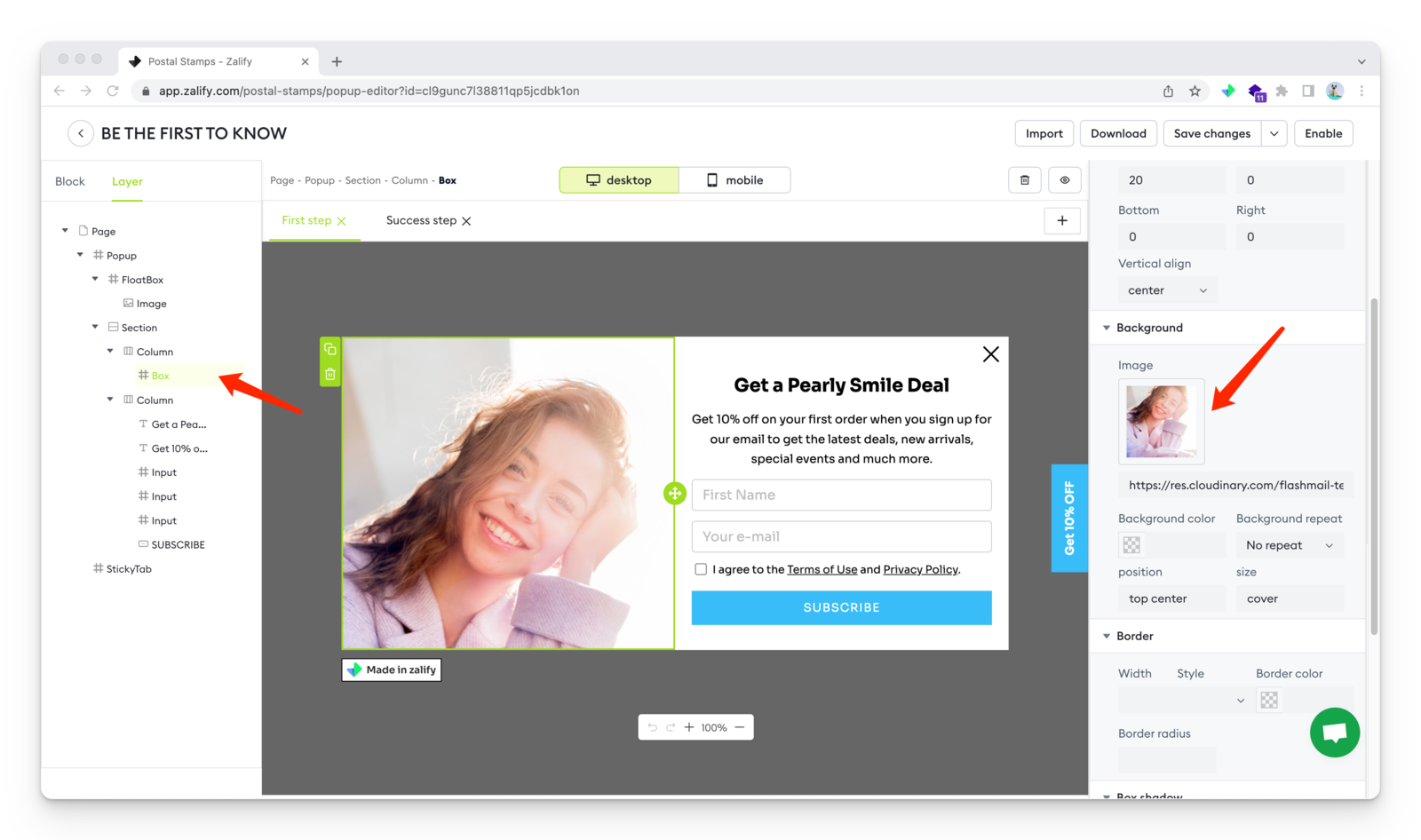
Task: Click the undo arrow in zoom bar
Action: pyautogui.click(x=653, y=727)
